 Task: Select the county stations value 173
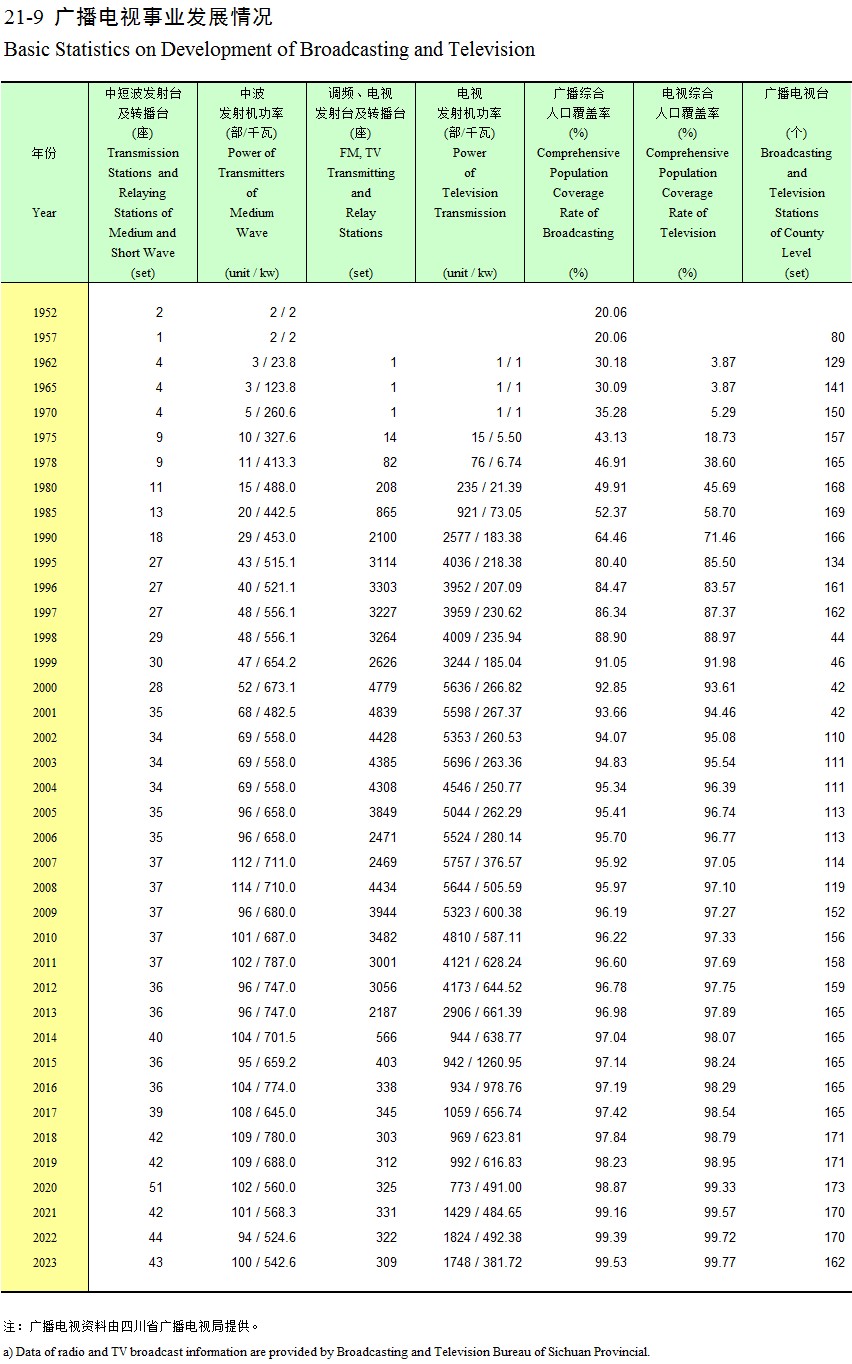(834, 1188)
